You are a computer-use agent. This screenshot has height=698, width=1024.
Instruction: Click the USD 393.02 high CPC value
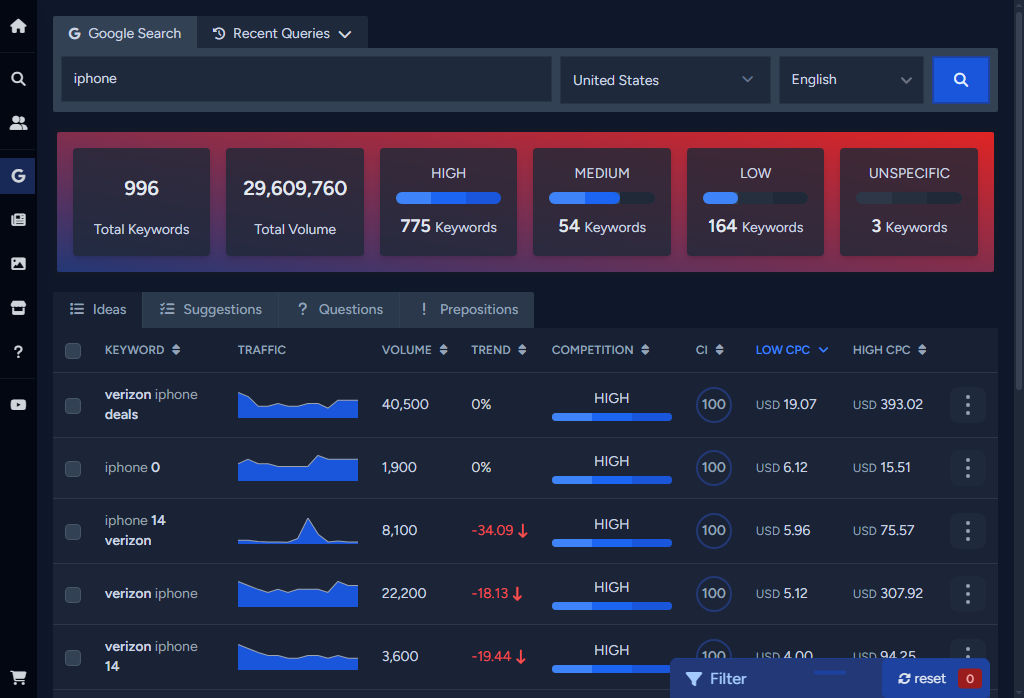[888, 405]
